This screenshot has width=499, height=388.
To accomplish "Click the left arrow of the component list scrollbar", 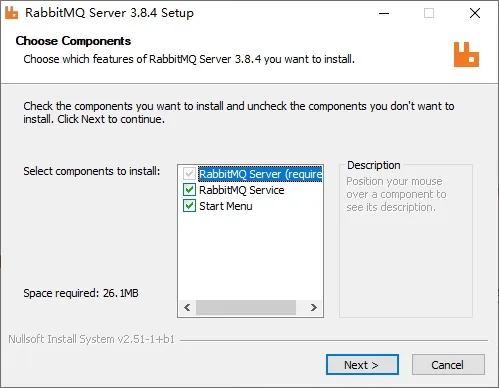I will 187,307.
